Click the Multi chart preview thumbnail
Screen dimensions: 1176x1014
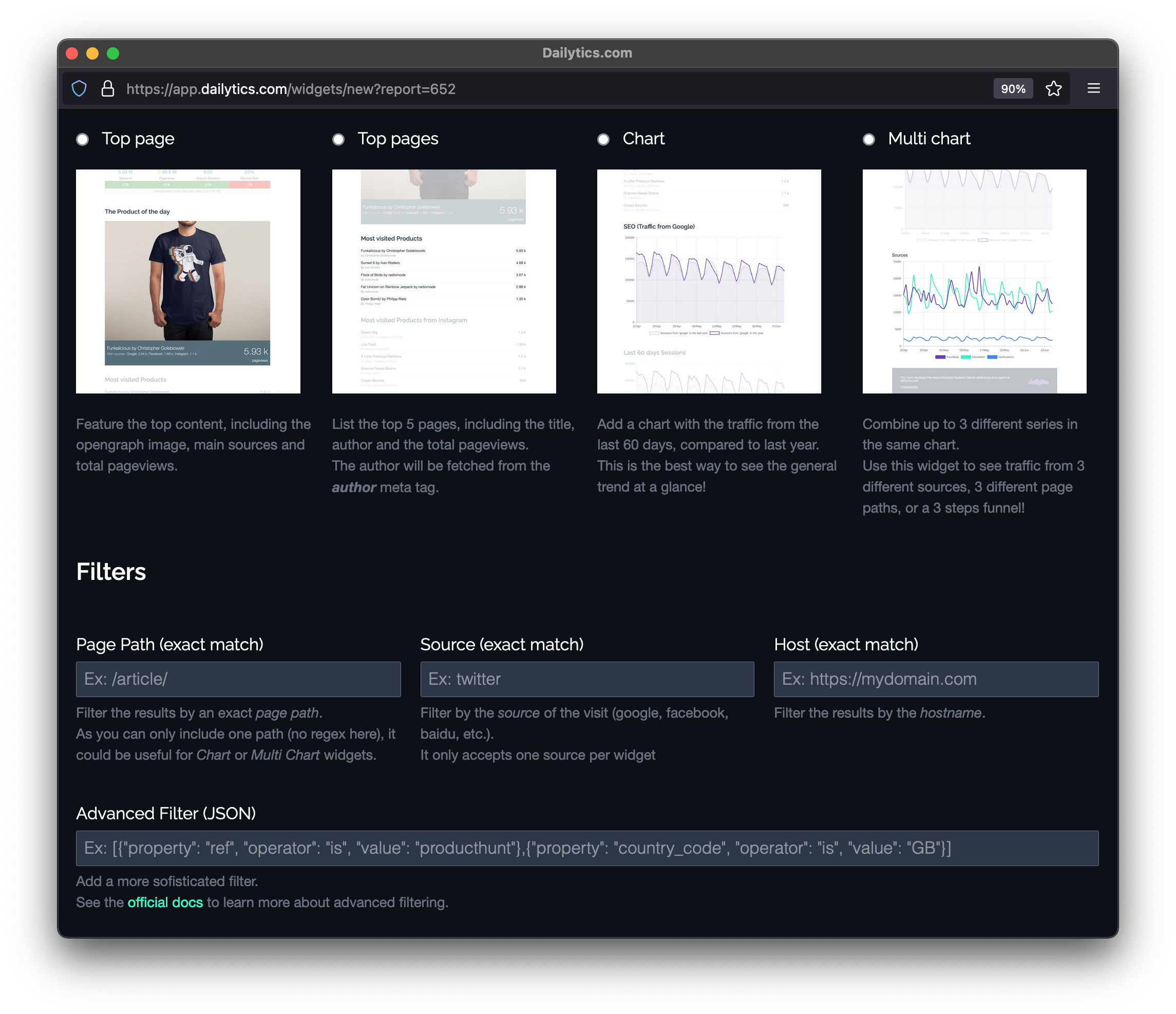[974, 281]
